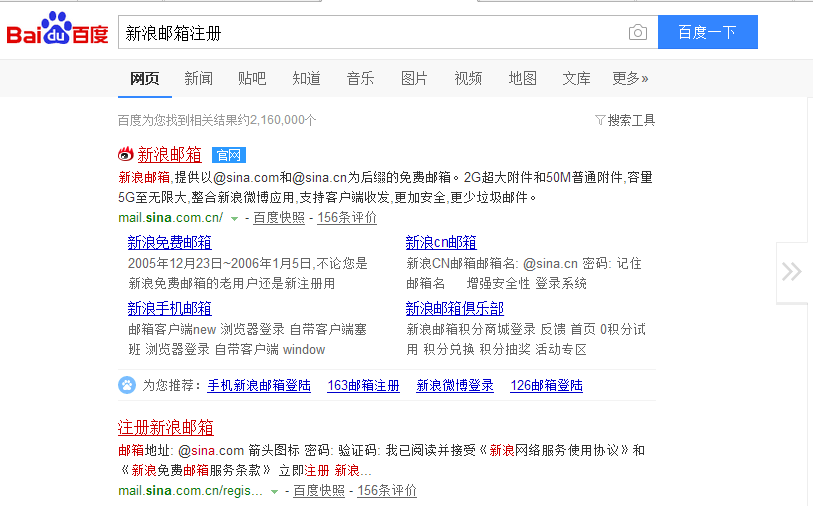The width and height of the screenshot is (813, 506).
Task: Open dropdown arrow after mail.sina.com.cn/regis...
Action: 274,491
